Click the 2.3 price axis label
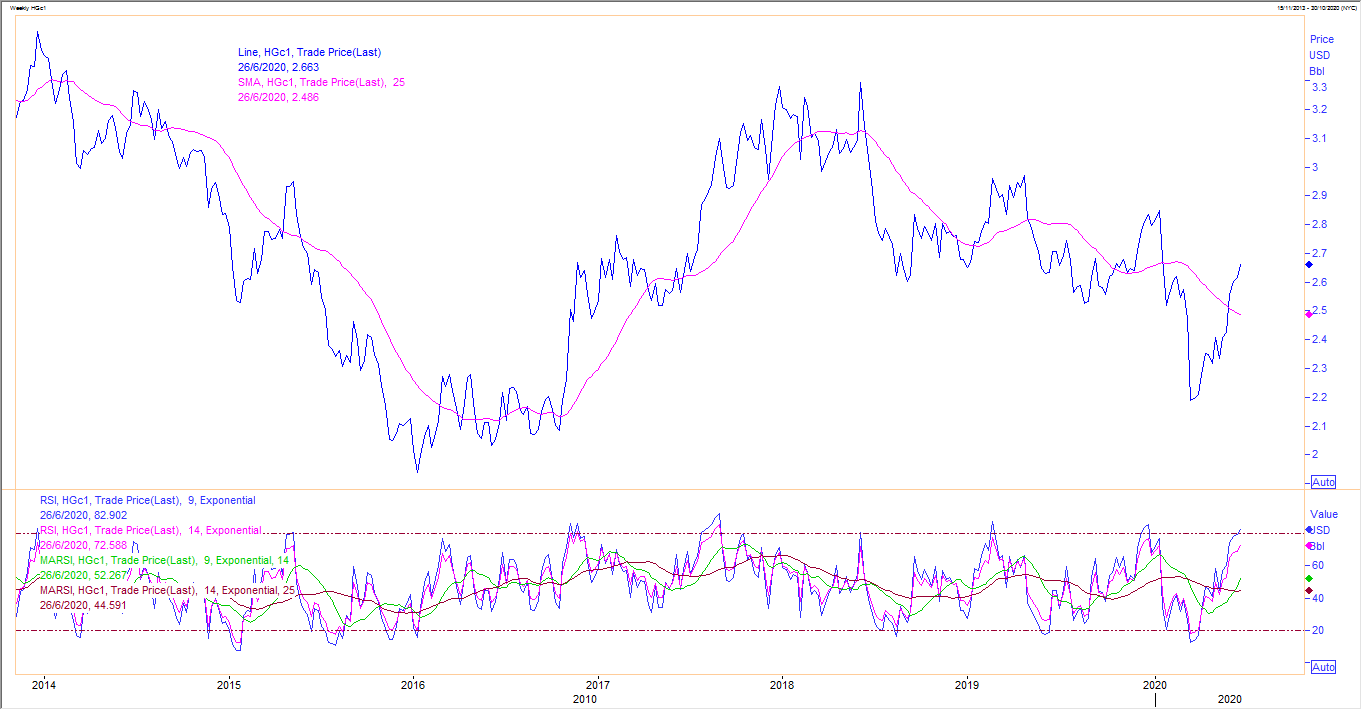The height and width of the screenshot is (710, 1362). click(1319, 369)
